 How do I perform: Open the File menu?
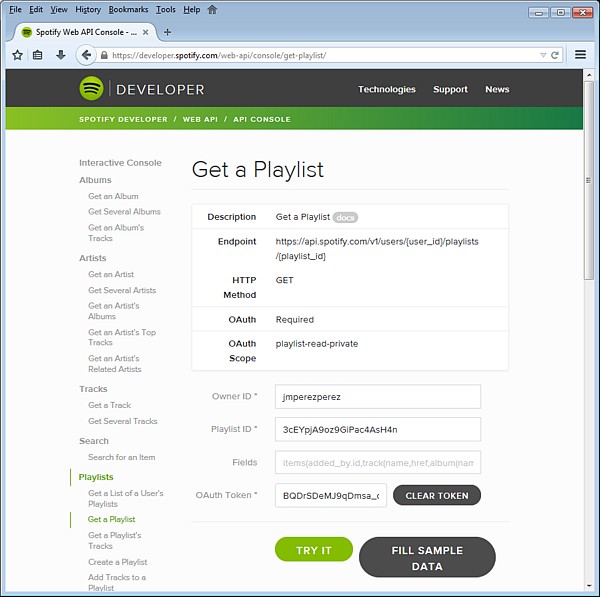coord(15,10)
